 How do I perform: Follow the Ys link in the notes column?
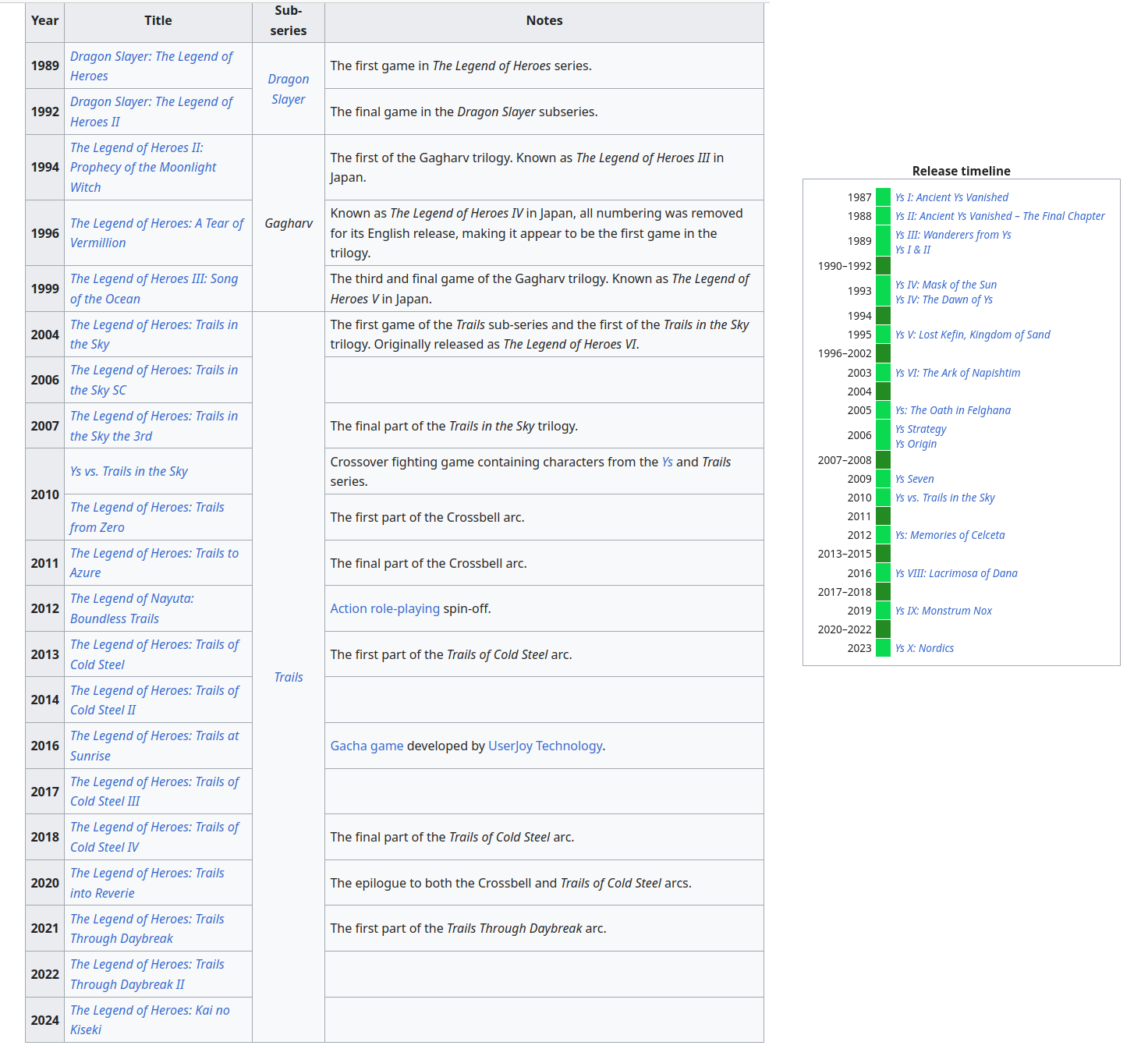click(x=667, y=462)
